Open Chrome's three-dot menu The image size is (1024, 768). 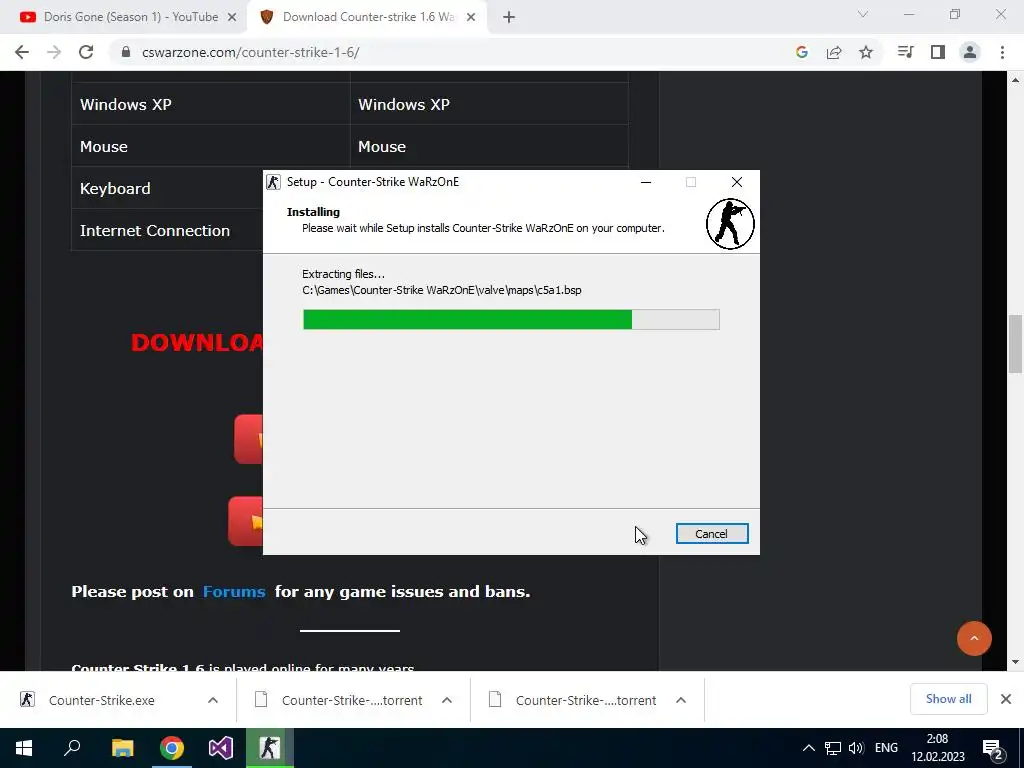pos(1002,52)
